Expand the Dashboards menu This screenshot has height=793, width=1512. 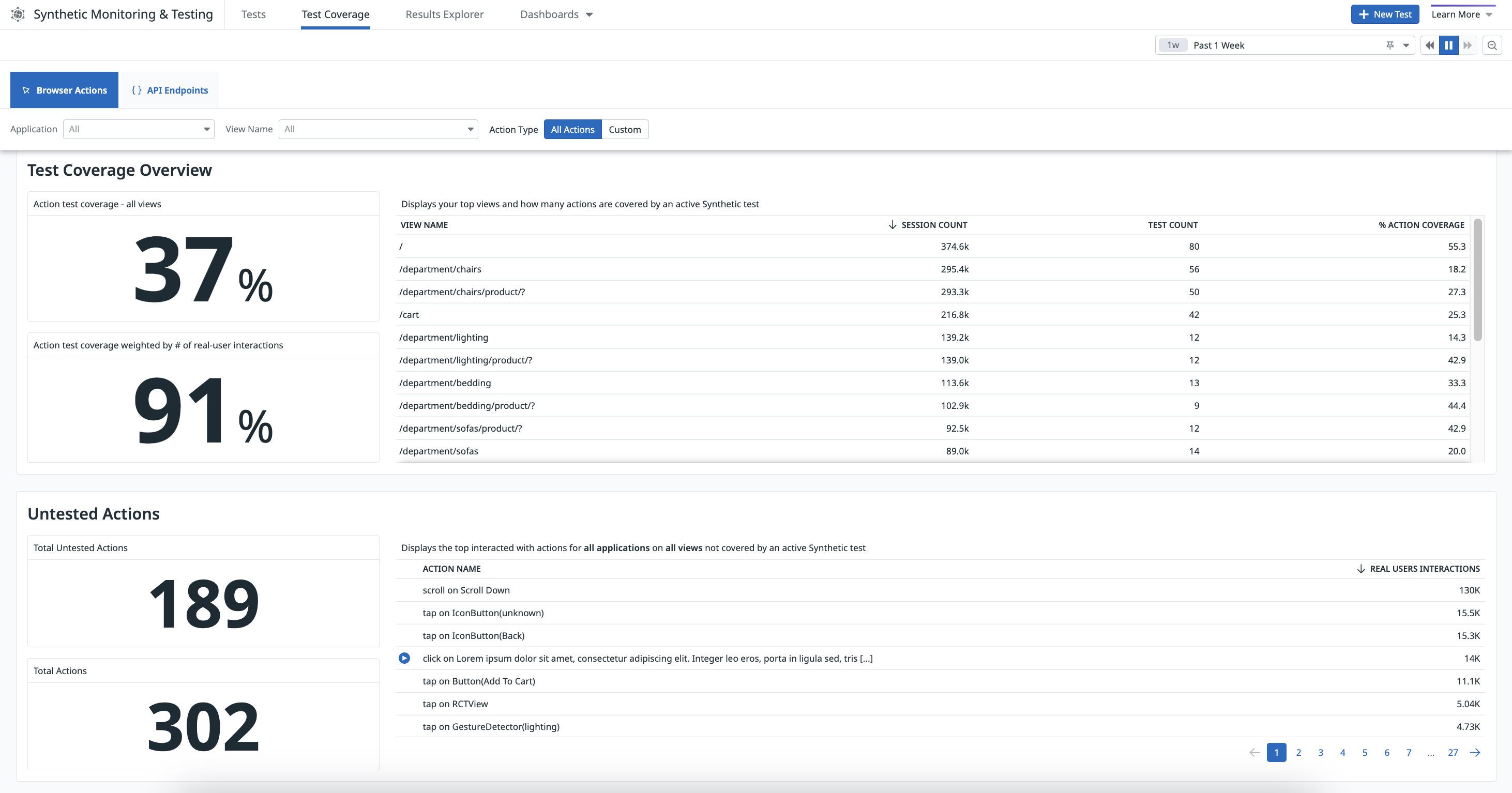pos(556,14)
